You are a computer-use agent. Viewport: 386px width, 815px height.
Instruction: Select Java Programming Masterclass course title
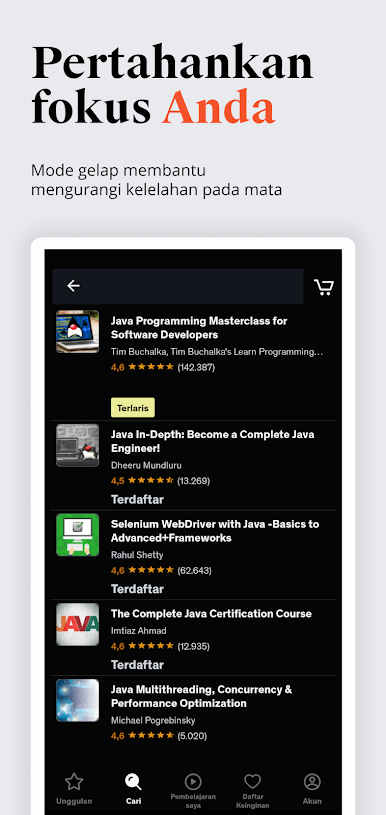pos(199,328)
